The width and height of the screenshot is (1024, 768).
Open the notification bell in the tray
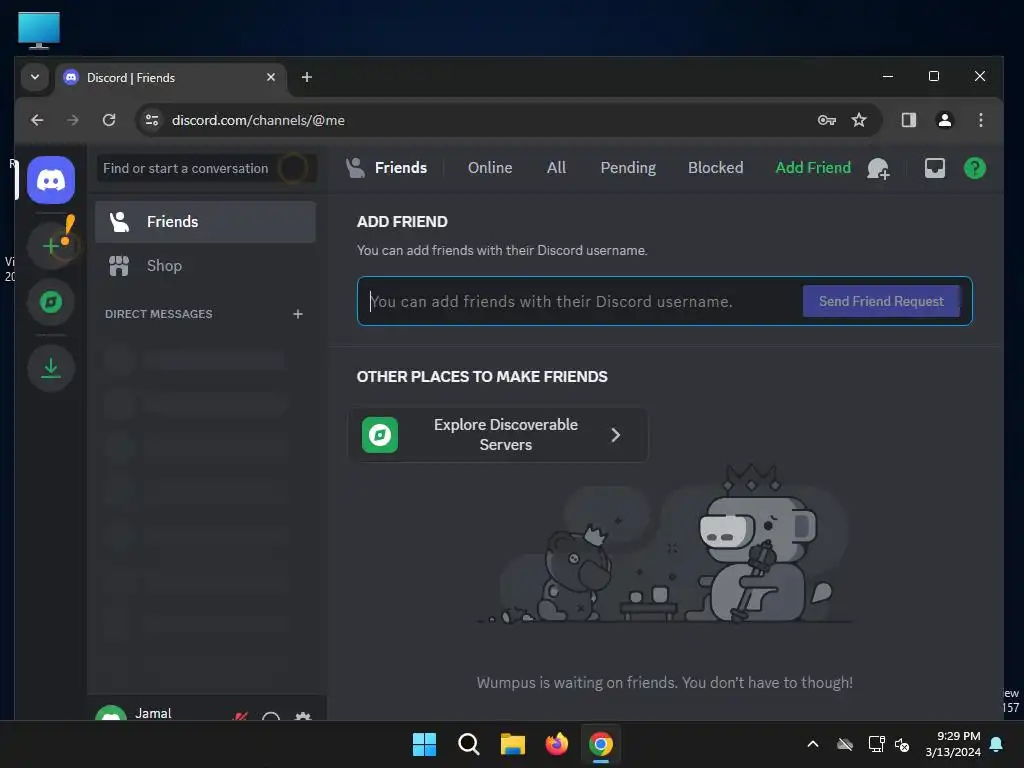[997, 744]
